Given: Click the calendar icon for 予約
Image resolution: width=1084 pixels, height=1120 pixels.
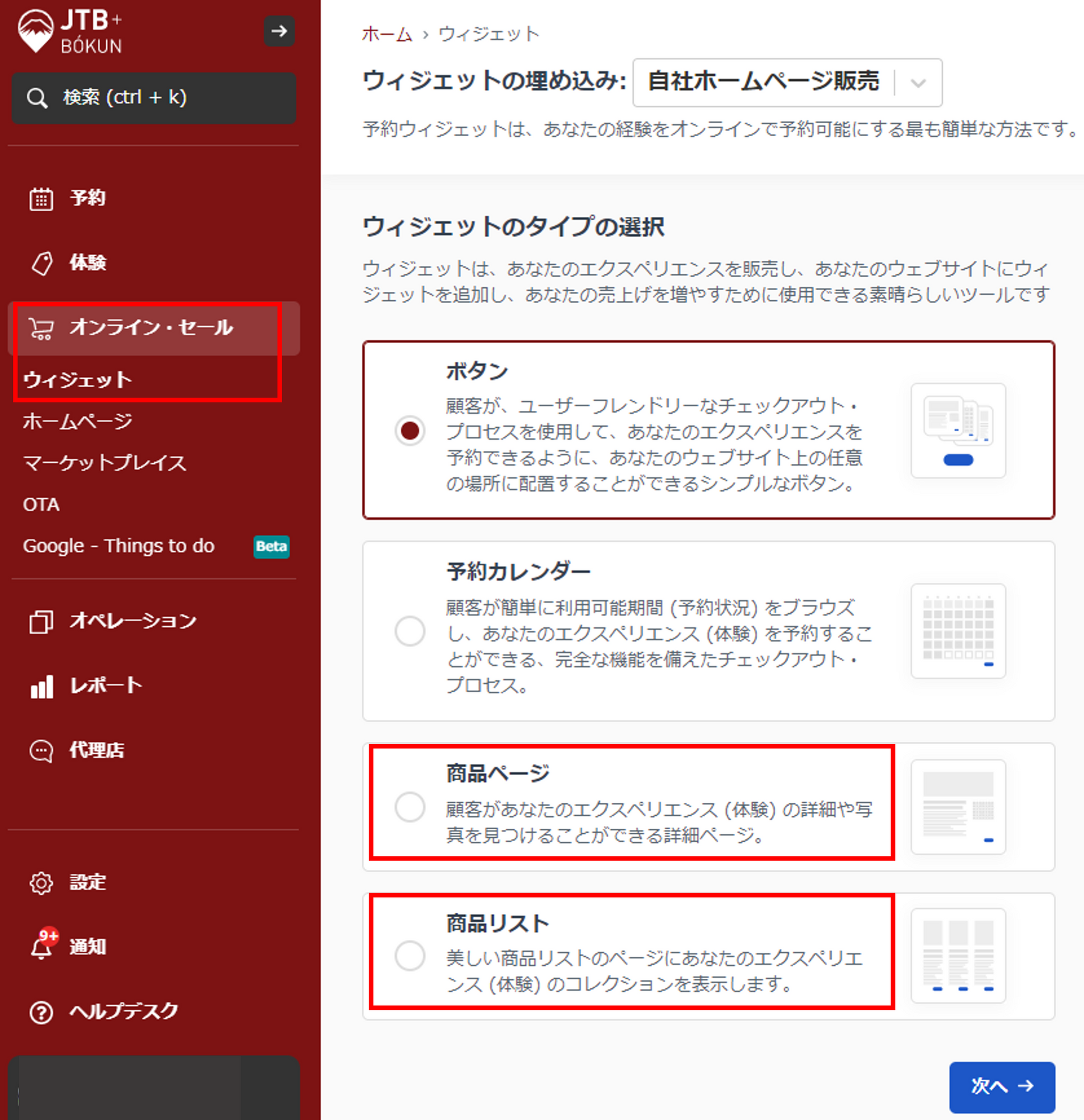Looking at the screenshot, I should pyautogui.click(x=41, y=199).
